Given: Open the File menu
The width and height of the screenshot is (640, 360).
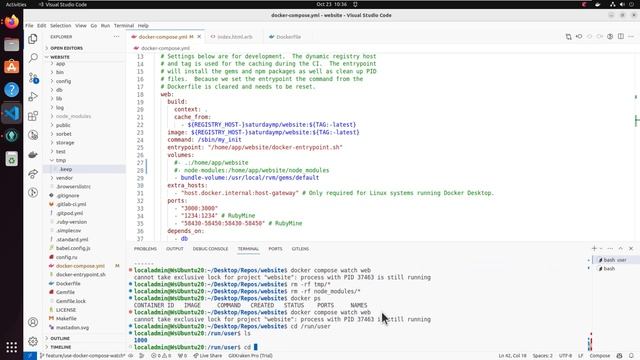Looking at the screenshot, I should (x=29, y=25).
